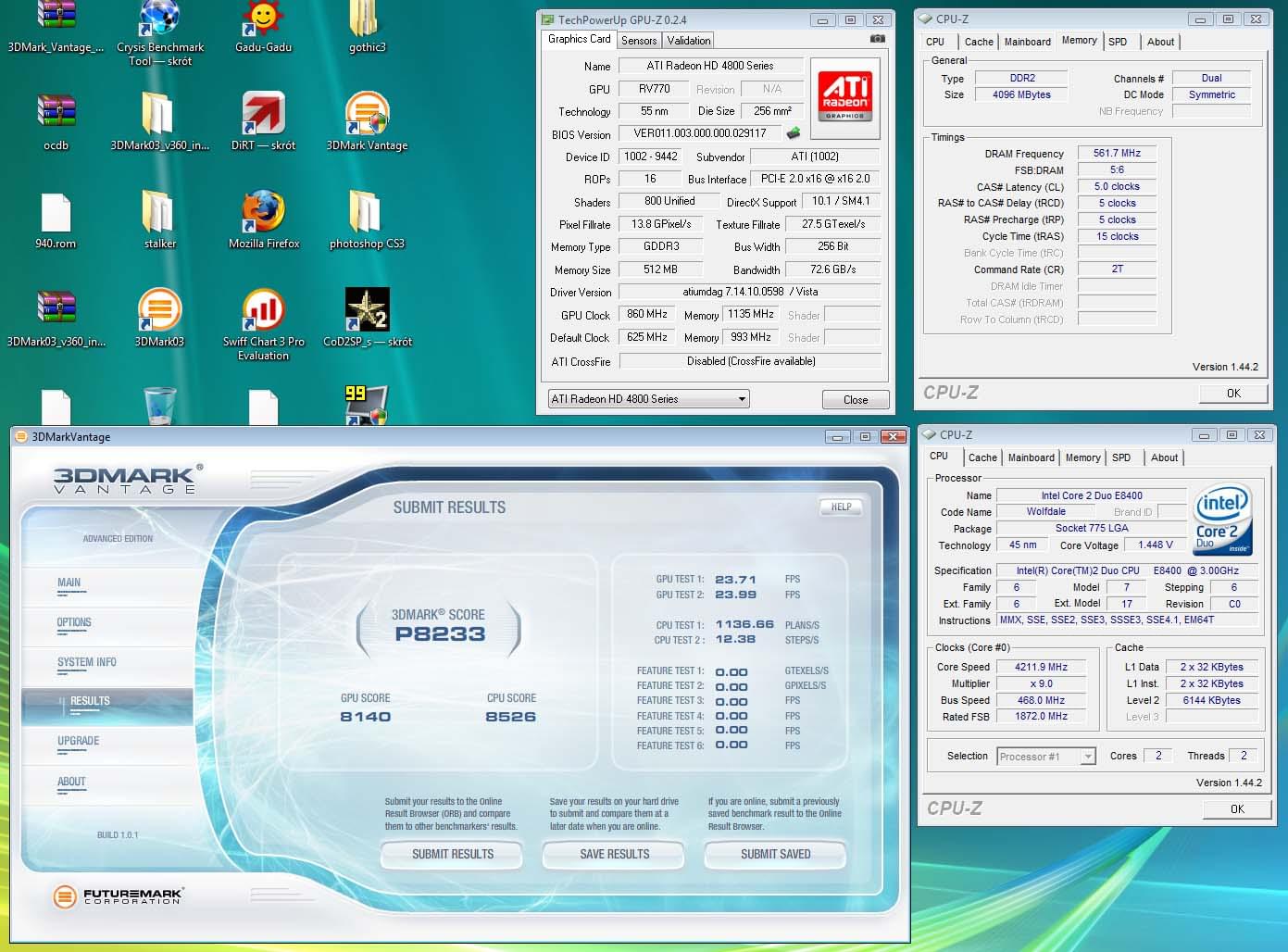Click the BIOS save chip icon
Screen dimensions: 1288x952
[794, 133]
